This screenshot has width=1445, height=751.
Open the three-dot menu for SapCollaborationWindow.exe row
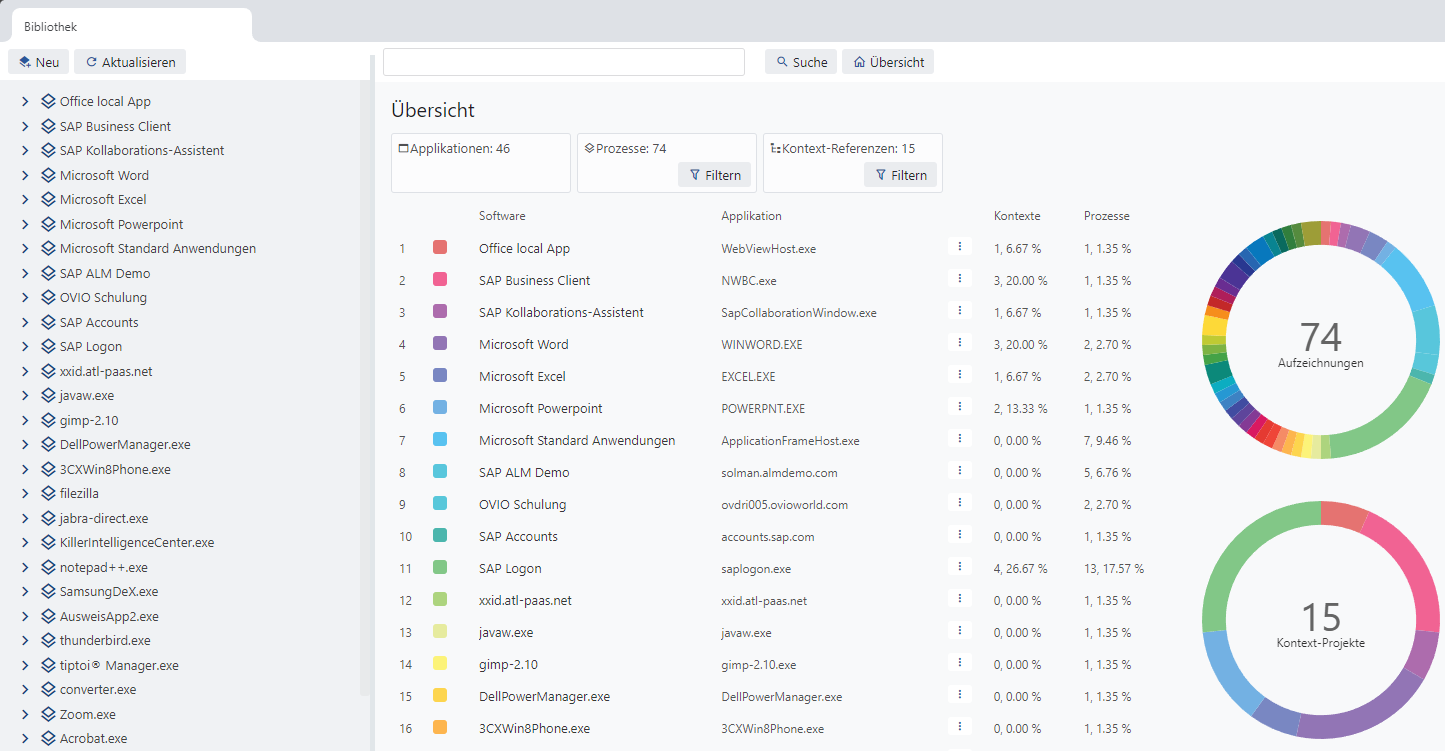click(959, 310)
